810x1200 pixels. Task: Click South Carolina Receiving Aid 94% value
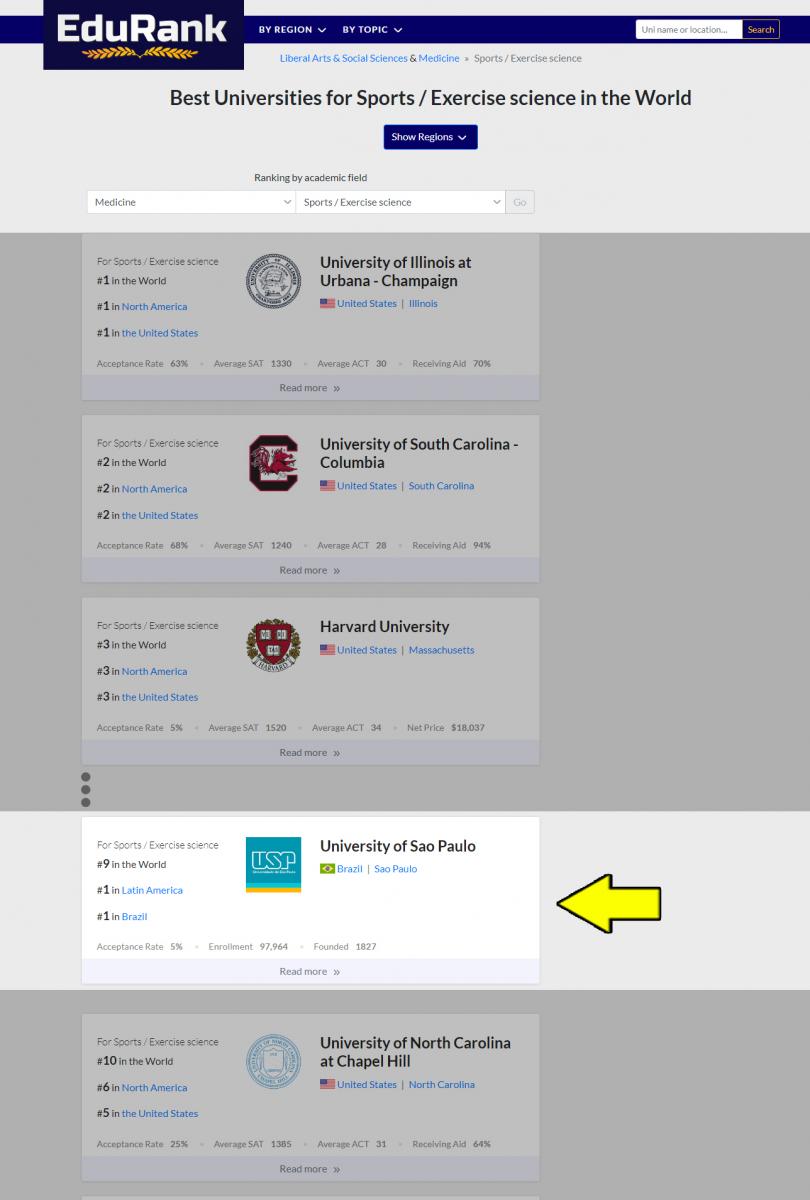[x=481, y=545]
